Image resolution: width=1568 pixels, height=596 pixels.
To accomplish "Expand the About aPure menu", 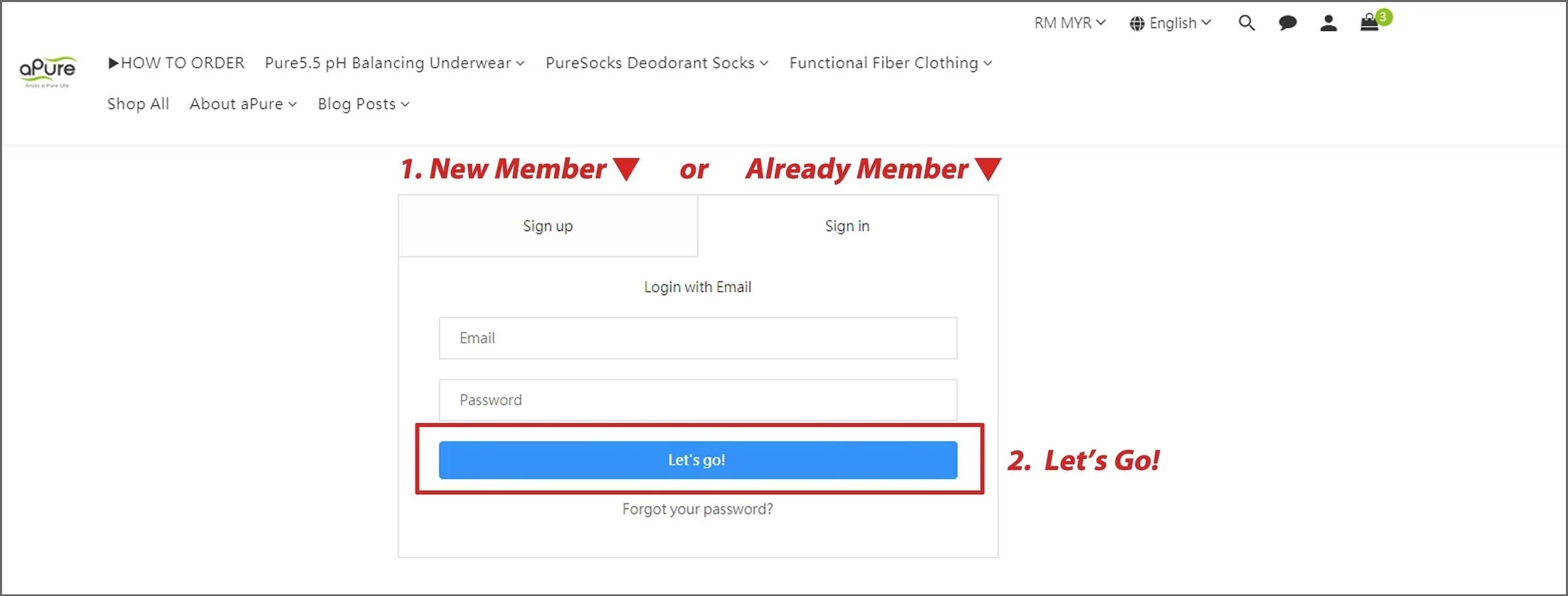I will [x=243, y=104].
